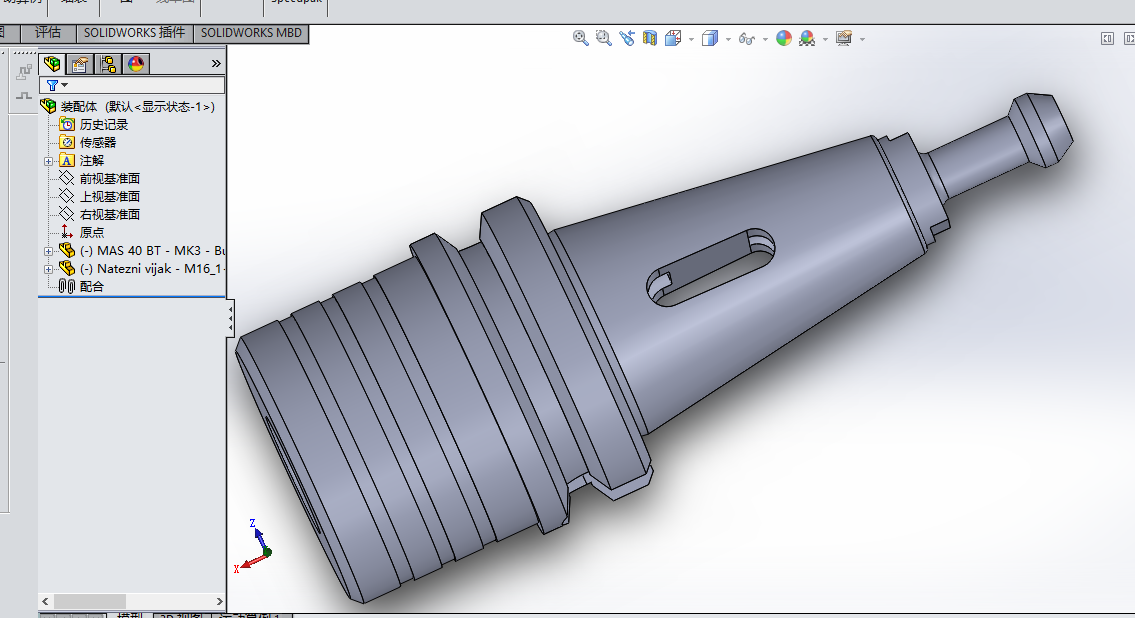Open Display Style dropdown arrow
This screenshot has width=1135, height=618.
(727, 39)
